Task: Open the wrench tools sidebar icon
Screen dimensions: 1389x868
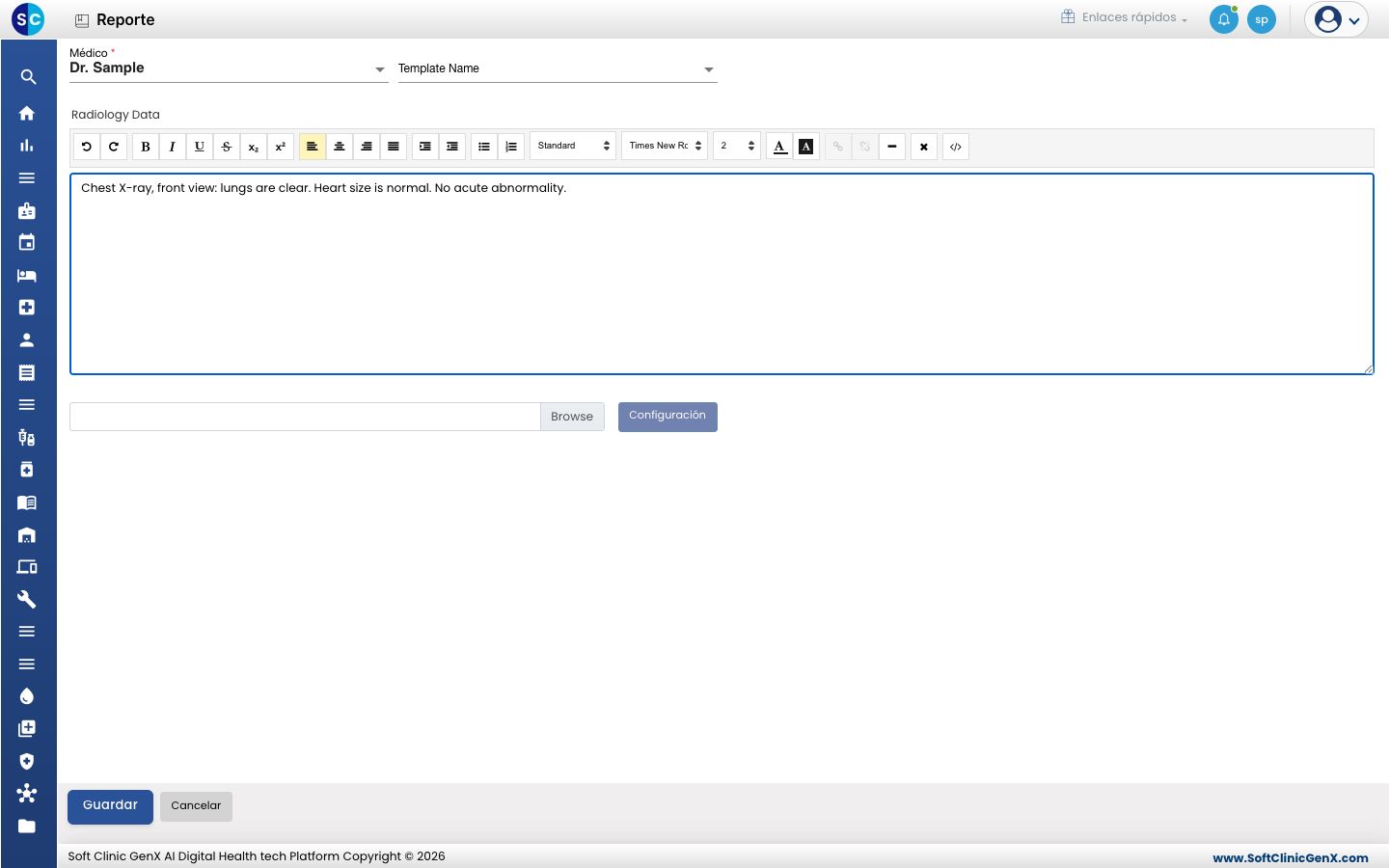Action: pyautogui.click(x=27, y=599)
